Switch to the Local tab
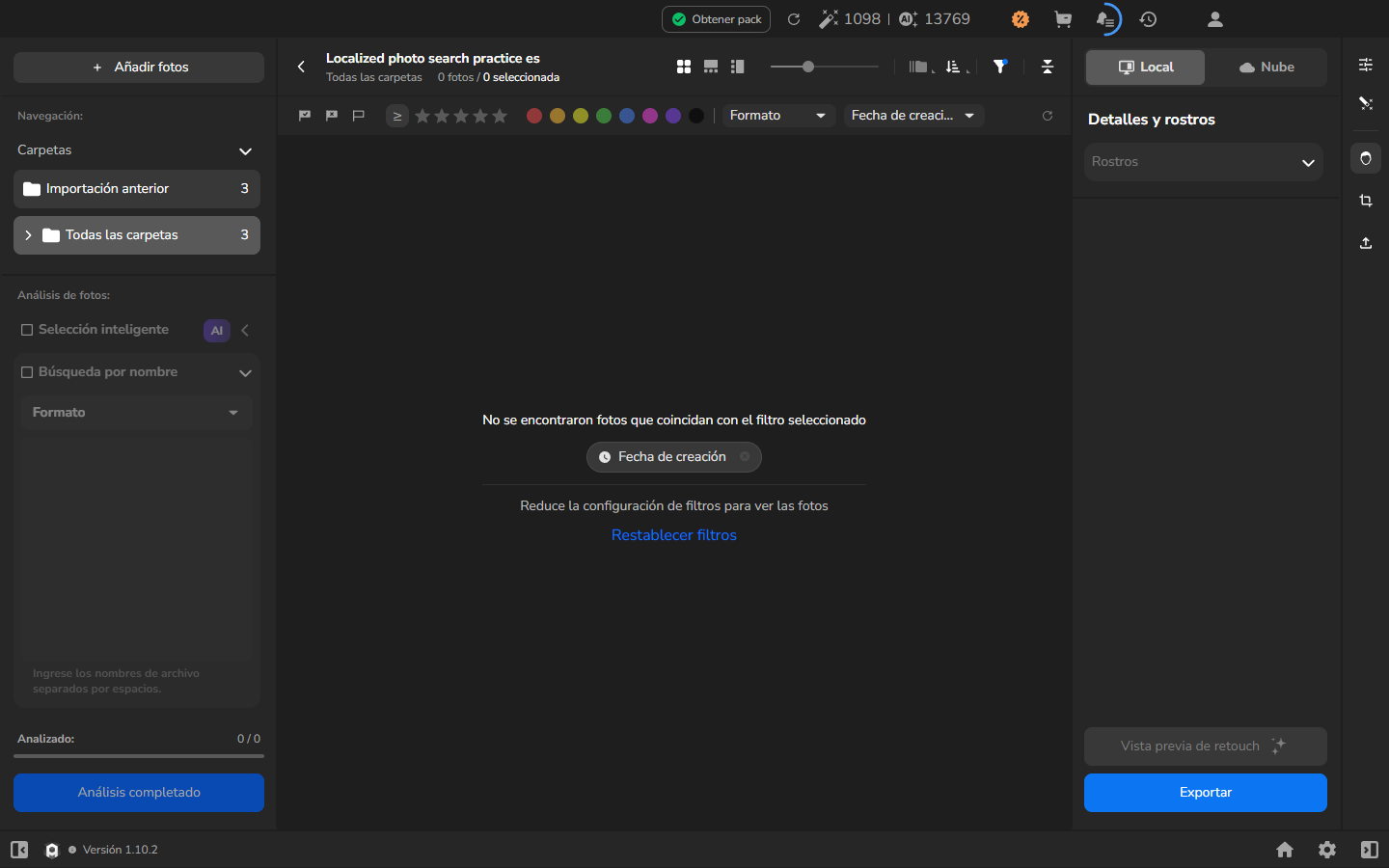1389x868 pixels. tap(1146, 68)
